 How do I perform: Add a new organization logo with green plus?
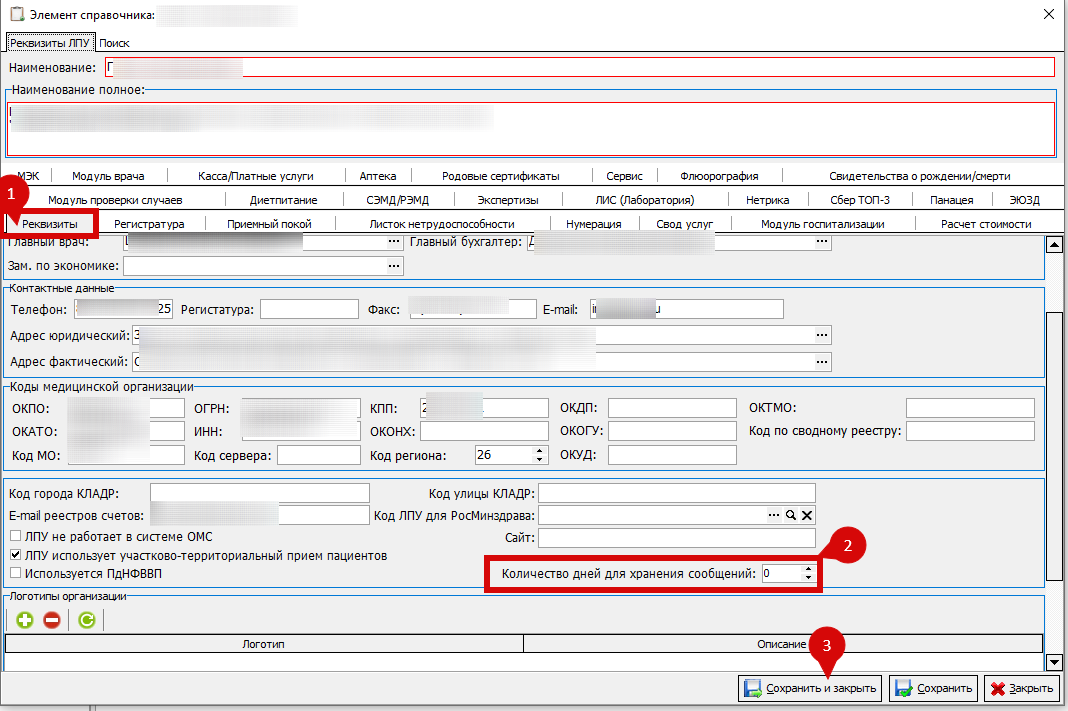tap(25, 620)
